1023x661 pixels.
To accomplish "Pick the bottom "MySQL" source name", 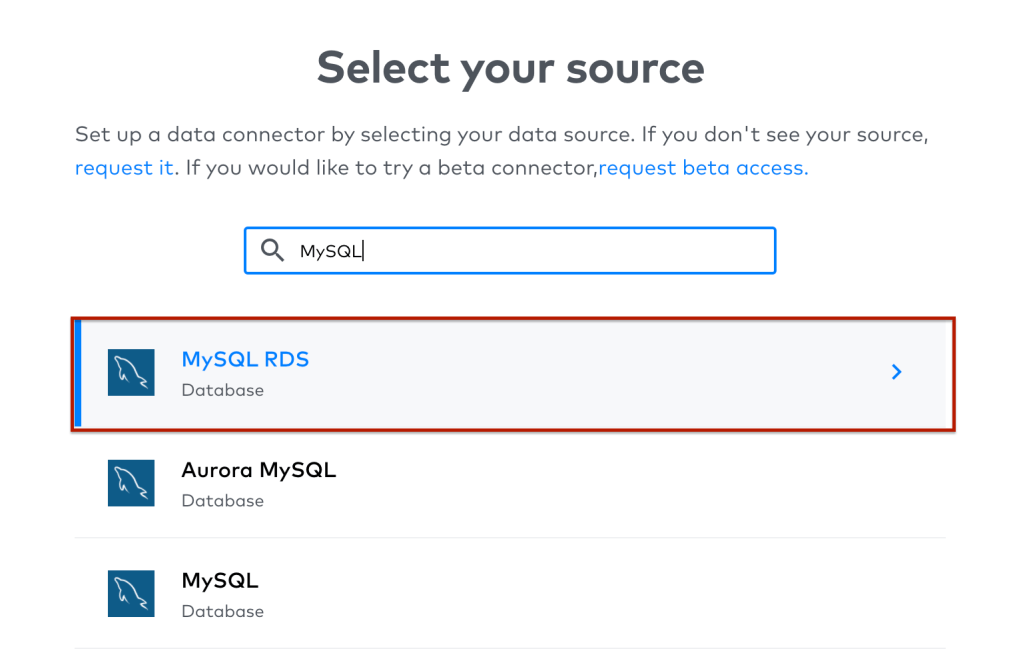I will coord(220,580).
